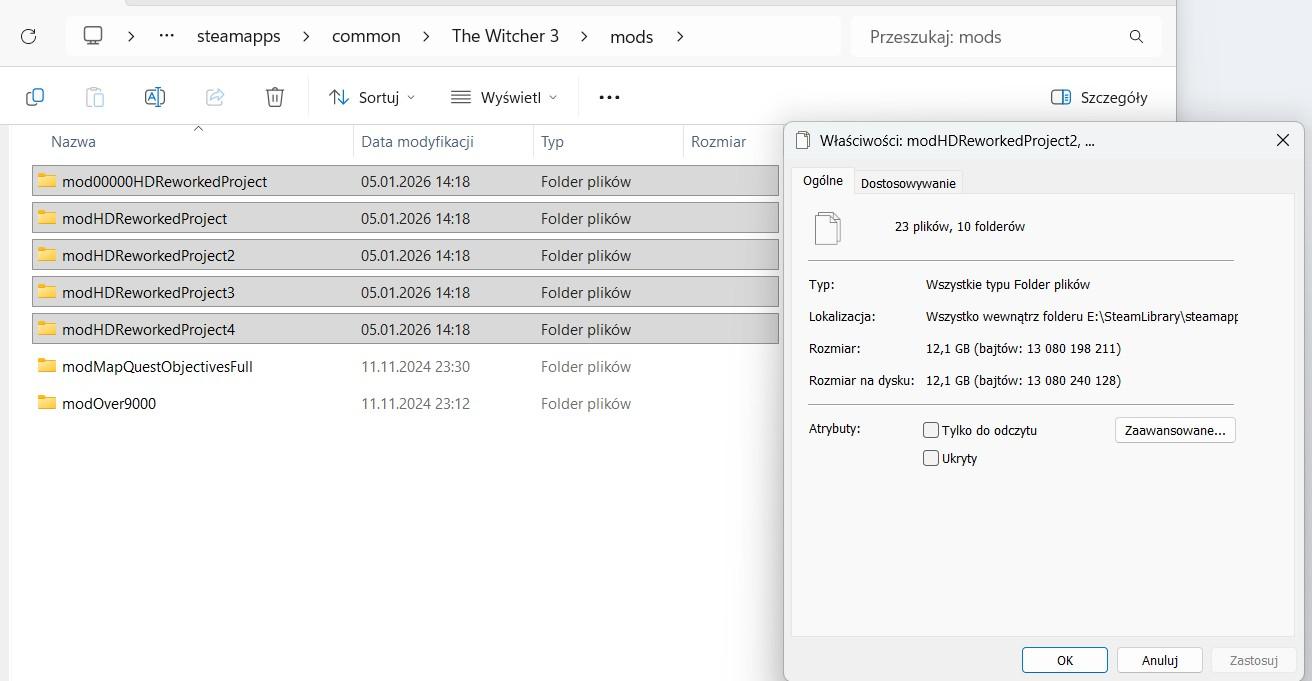
Task: Toggle the Szczegóły details pane
Action: [x=1099, y=97]
